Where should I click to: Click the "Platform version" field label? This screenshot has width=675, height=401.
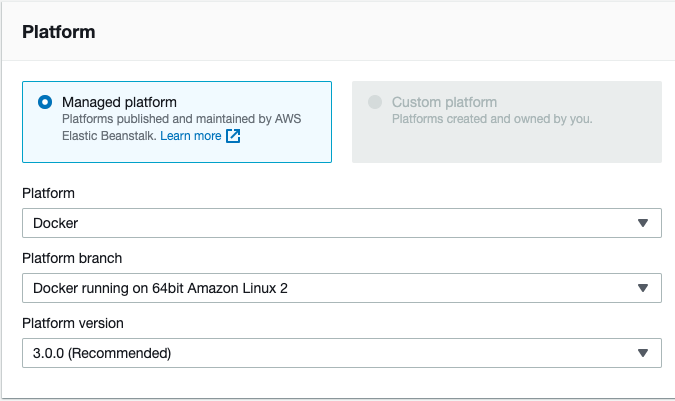[74, 323]
